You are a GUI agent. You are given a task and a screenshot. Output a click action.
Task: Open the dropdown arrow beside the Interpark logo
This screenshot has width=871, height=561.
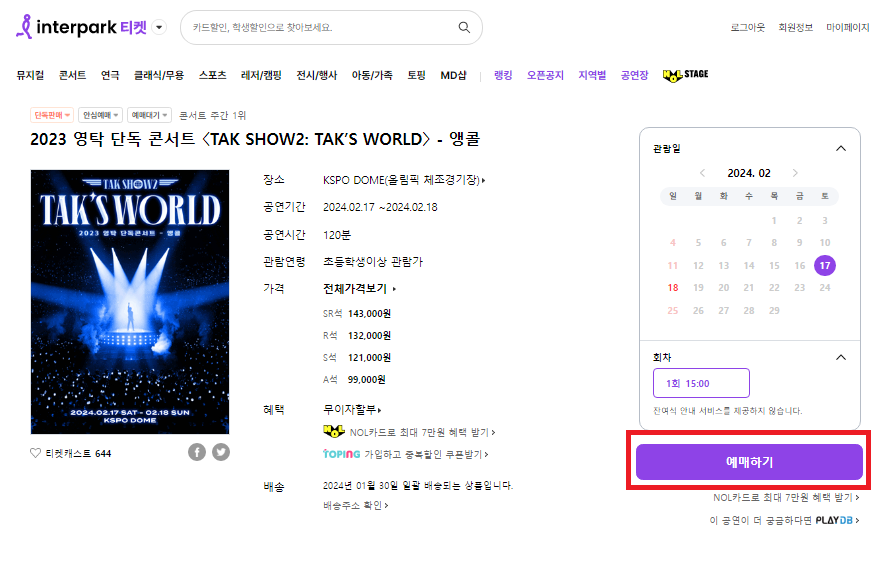[159, 27]
